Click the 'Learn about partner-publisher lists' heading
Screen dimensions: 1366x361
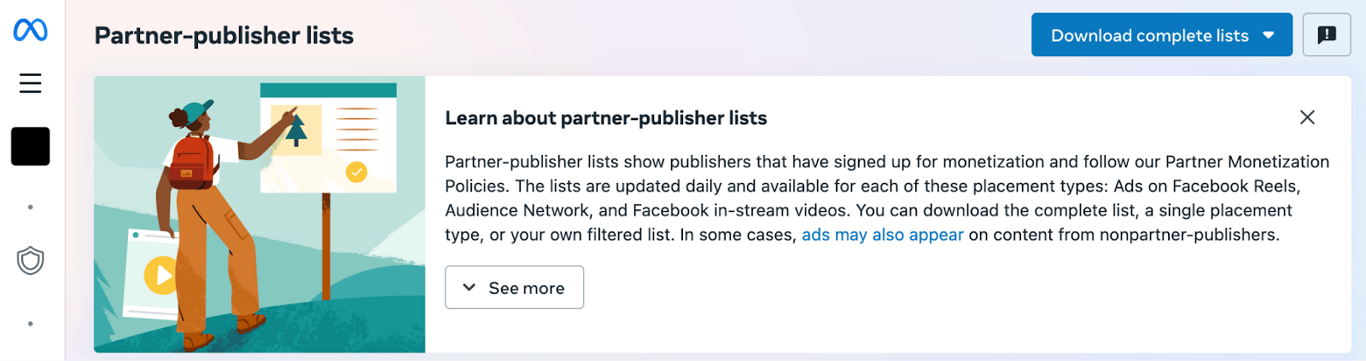coord(606,118)
